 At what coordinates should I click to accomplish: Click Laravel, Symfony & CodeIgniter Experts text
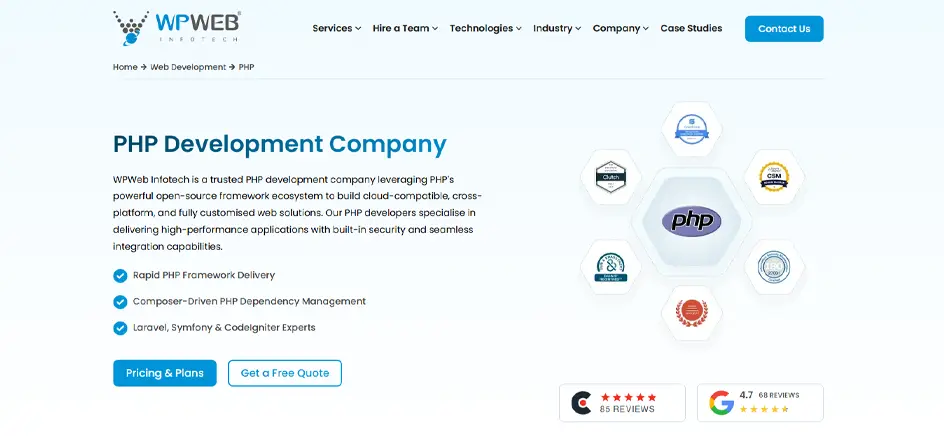224,328
